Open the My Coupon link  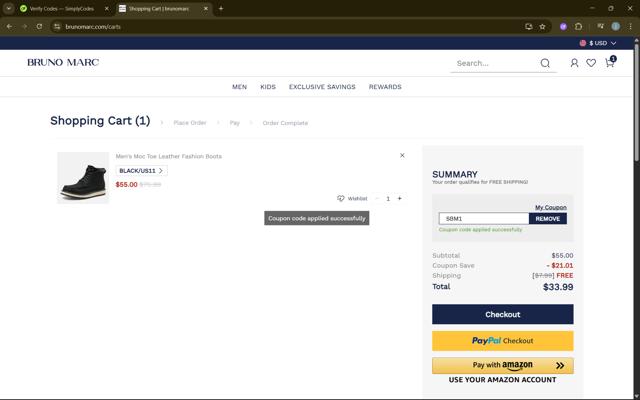(551, 207)
